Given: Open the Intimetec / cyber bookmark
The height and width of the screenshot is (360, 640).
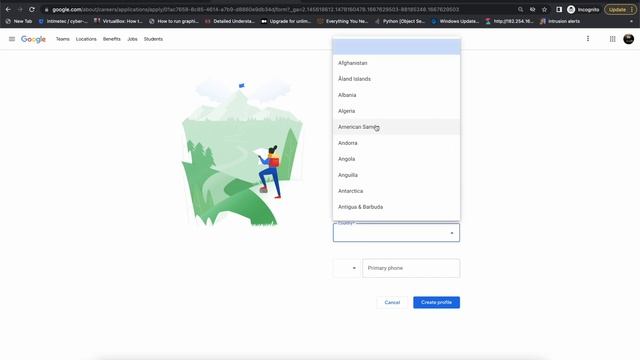Looking at the screenshot, I should [63, 21].
